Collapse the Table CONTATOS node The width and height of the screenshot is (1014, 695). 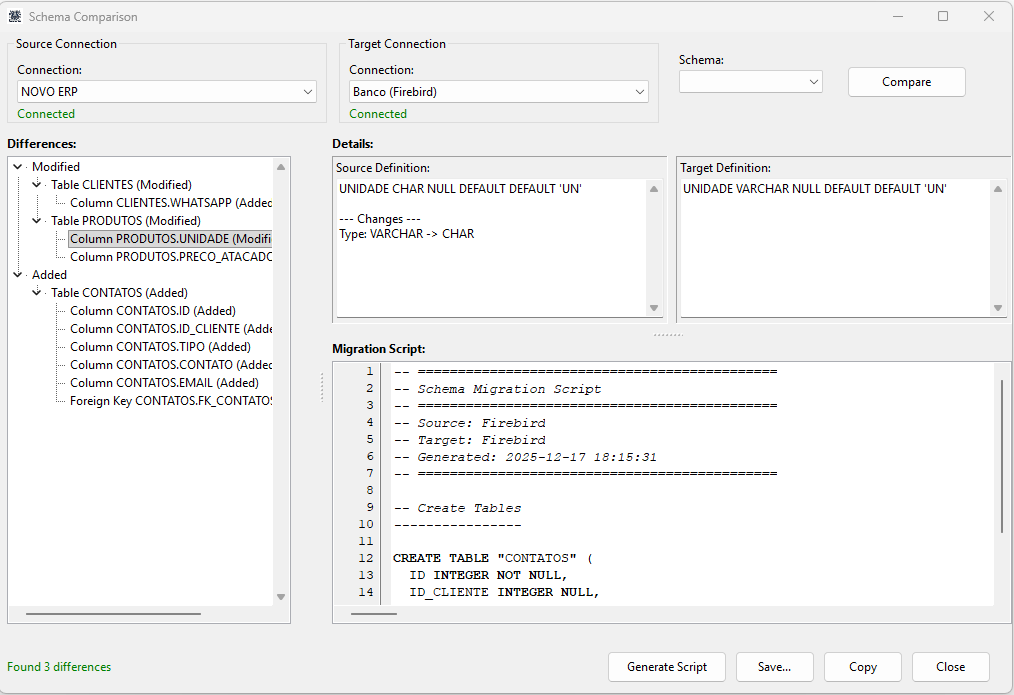[x=37, y=293]
